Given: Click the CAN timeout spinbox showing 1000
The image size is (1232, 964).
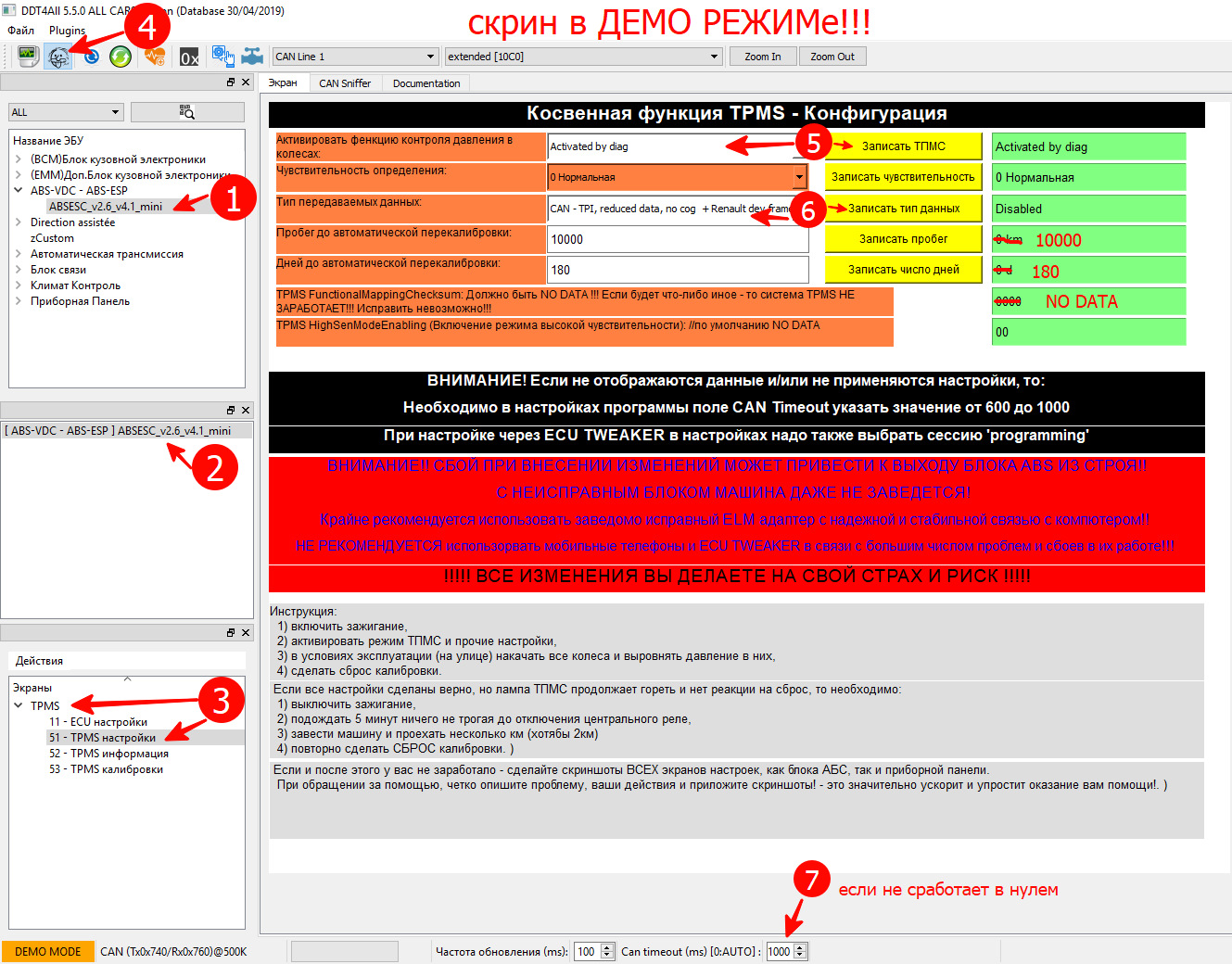Looking at the screenshot, I should tap(787, 952).
